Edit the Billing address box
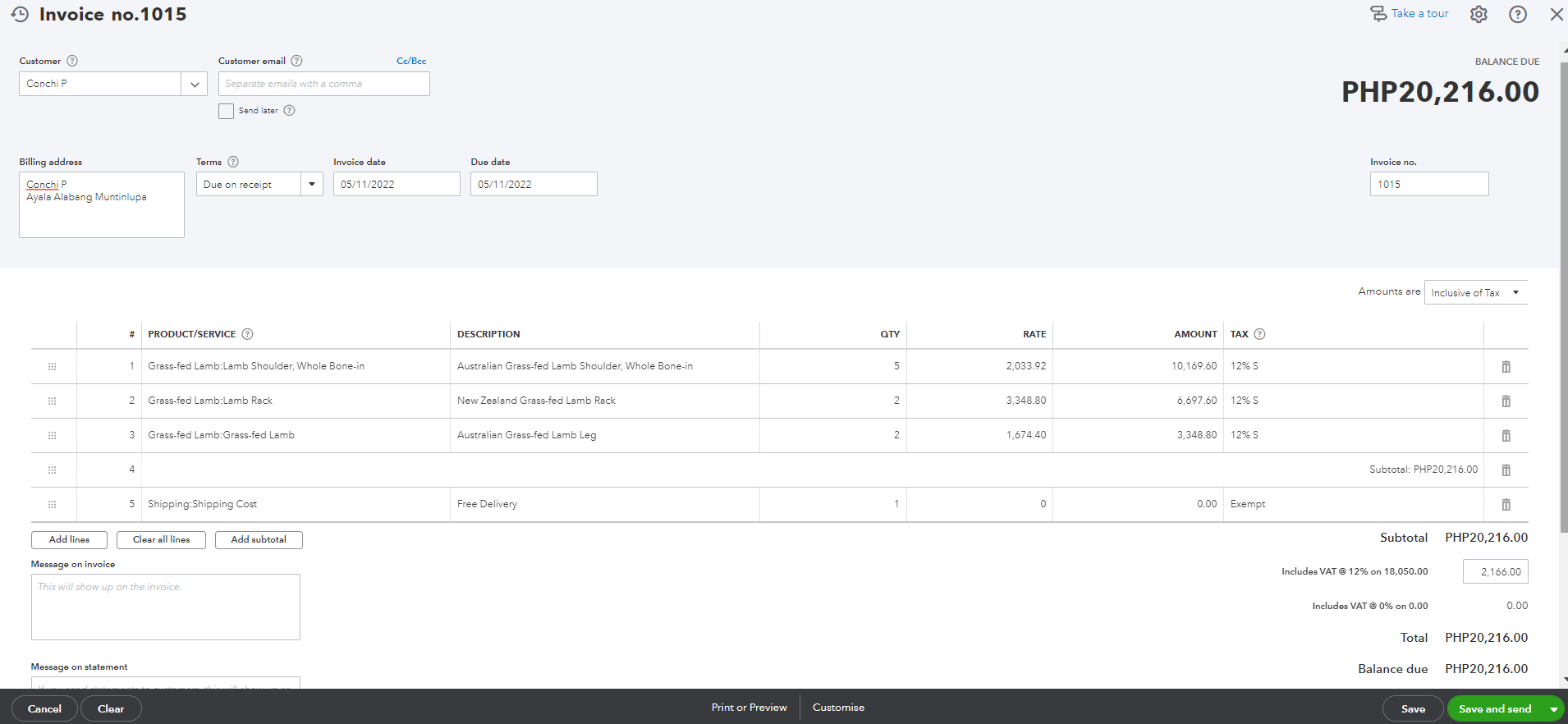The image size is (1568, 724). [102, 204]
